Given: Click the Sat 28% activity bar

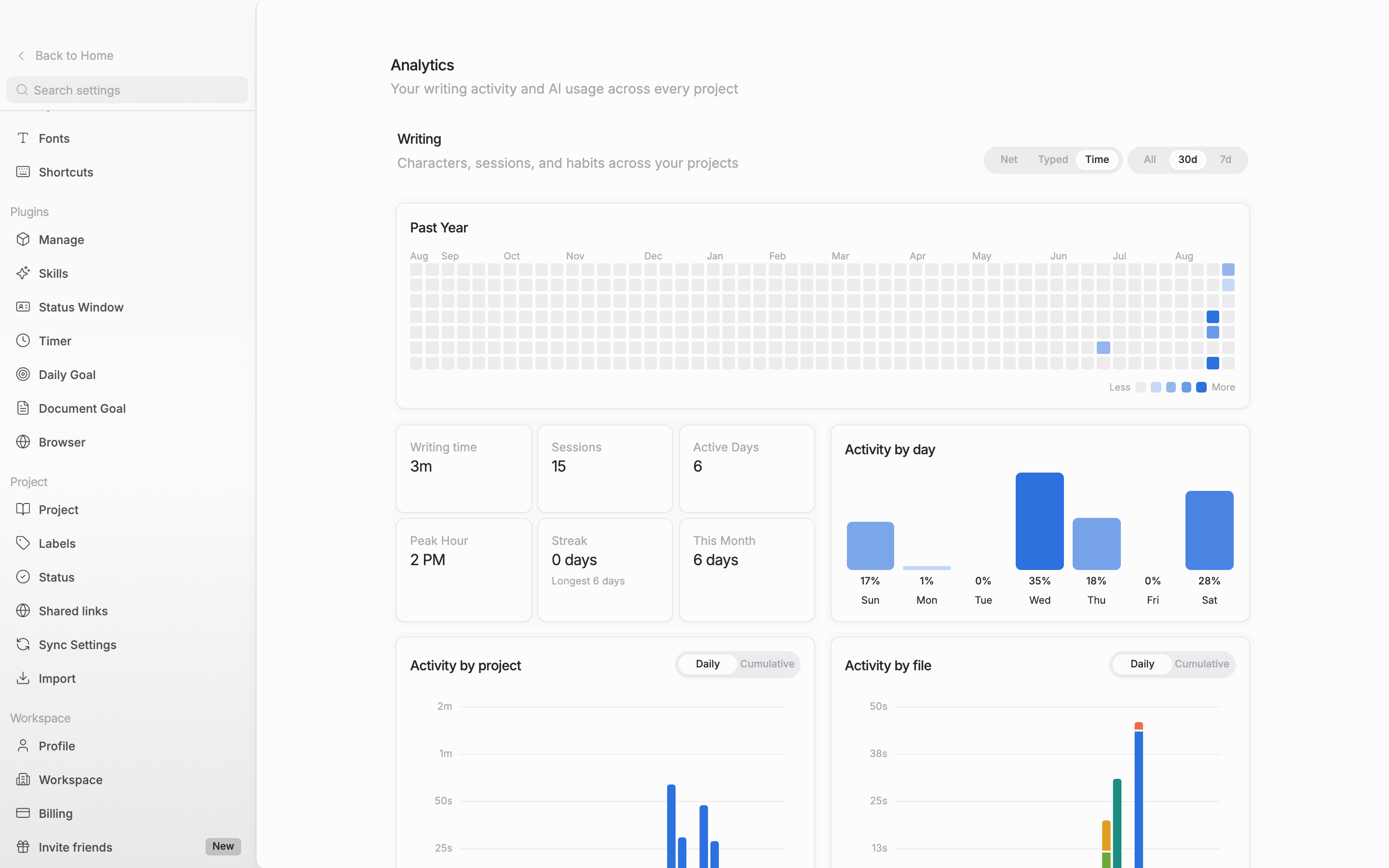Looking at the screenshot, I should 1209,530.
